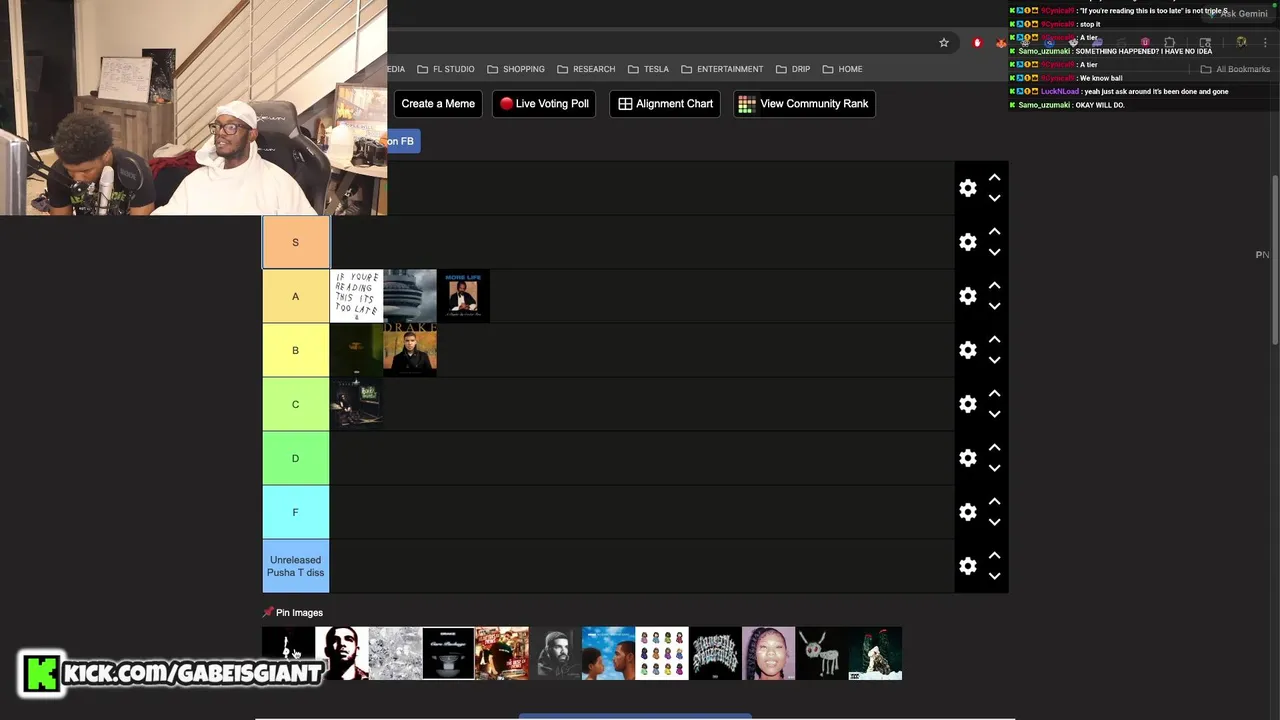Select the DRAKE-titled album cover in B tier

click(x=410, y=350)
